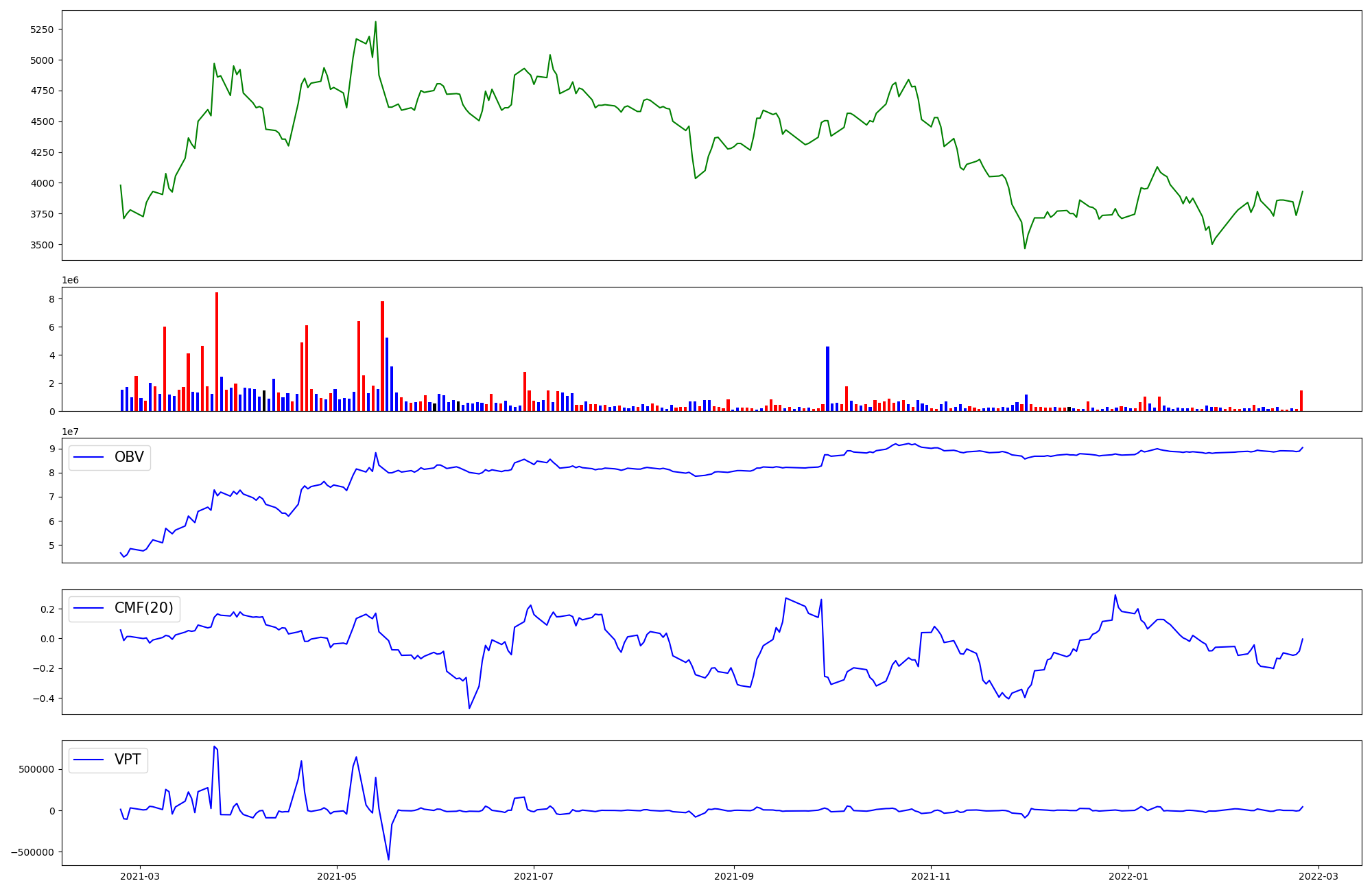Click the 2021-11 x-axis date label
Image resolution: width=1372 pixels, height=892 pixels.
click(x=931, y=876)
